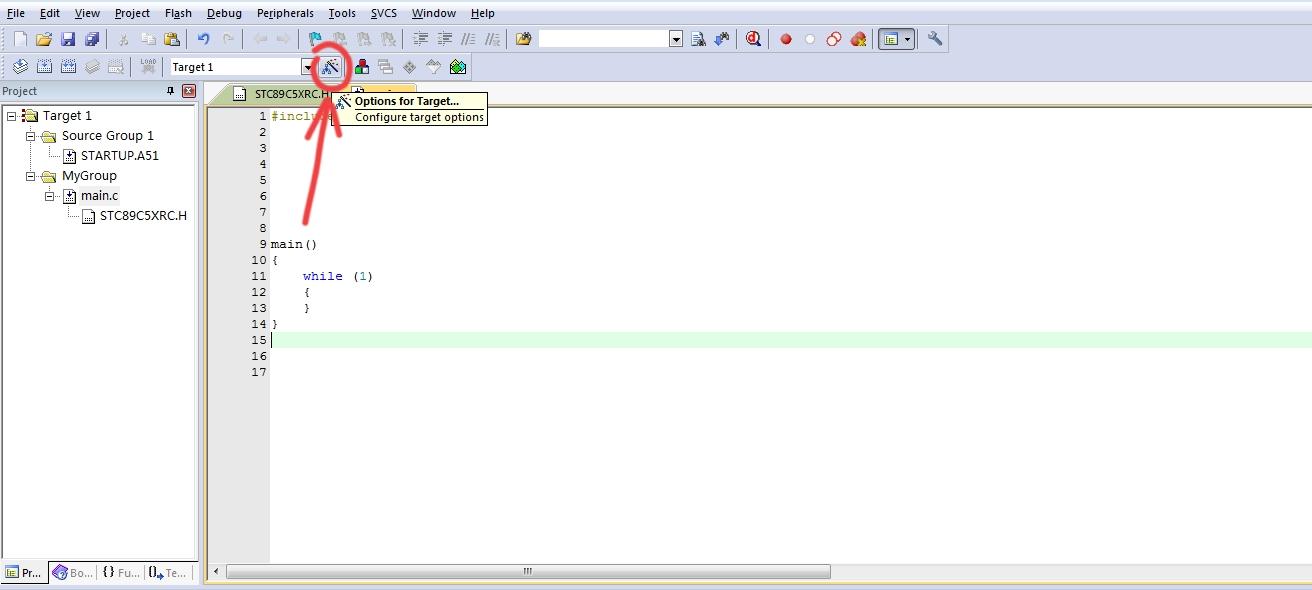The width and height of the screenshot is (1312, 590).
Task: Pin the Project panel with the pushpin
Action: coord(170,91)
